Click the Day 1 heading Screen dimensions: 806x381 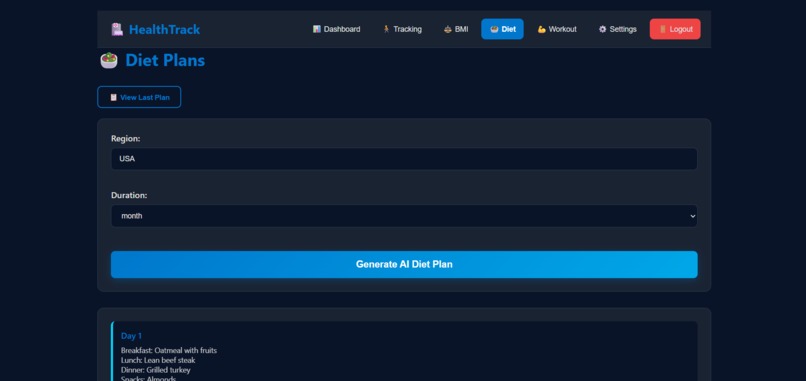pos(132,336)
